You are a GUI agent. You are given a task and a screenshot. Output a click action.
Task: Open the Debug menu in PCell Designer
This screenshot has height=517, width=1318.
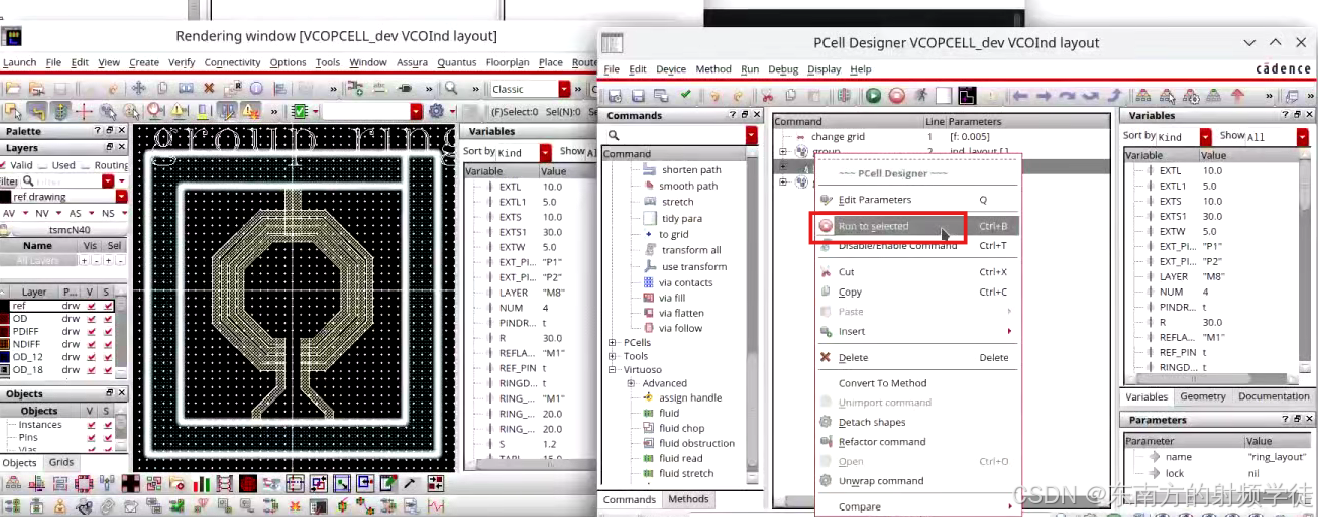783,69
